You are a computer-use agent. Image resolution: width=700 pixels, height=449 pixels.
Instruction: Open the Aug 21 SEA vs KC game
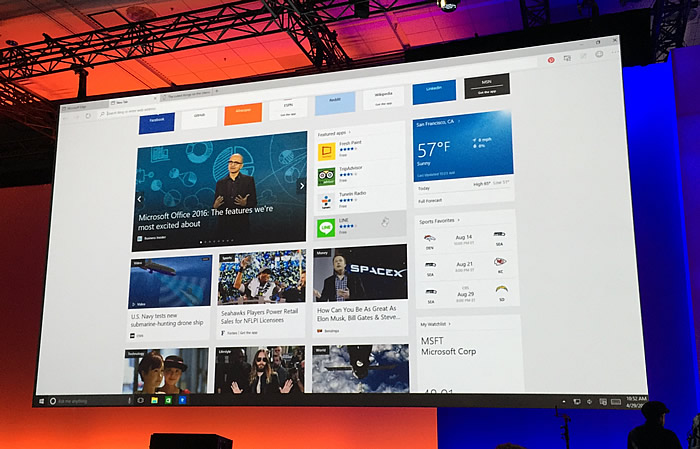point(465,267)
